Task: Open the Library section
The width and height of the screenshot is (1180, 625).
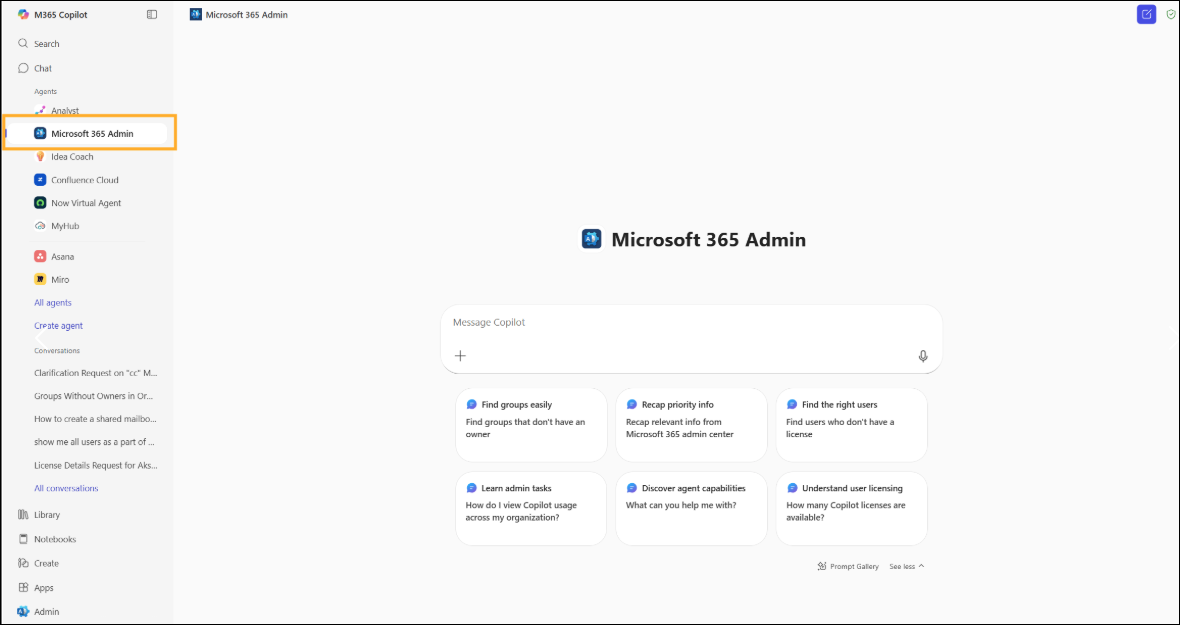Action: [x=44, y=514]
